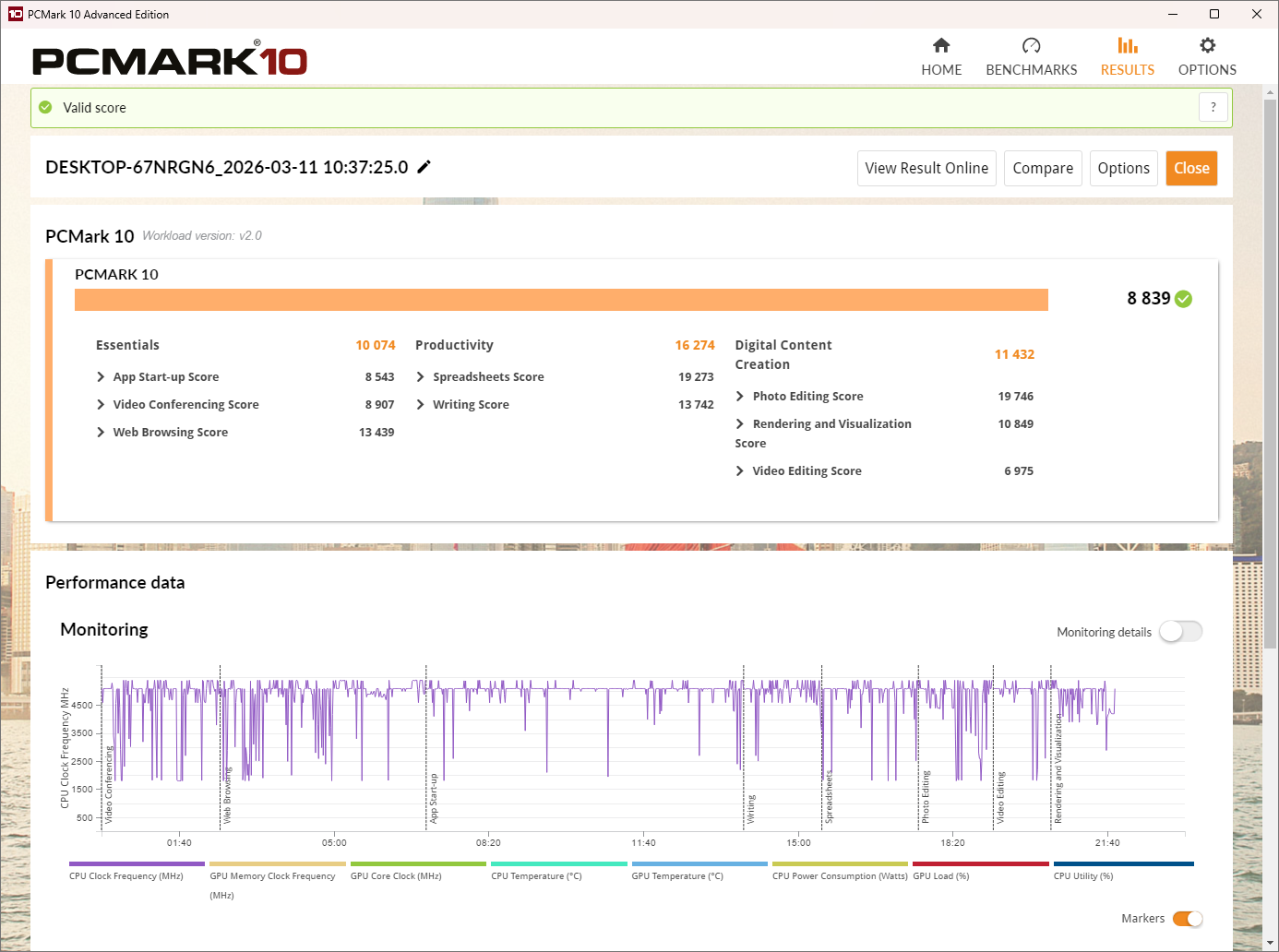Click the pencil icon to rename result
The image size is (1279, 952).
point(424,167)
